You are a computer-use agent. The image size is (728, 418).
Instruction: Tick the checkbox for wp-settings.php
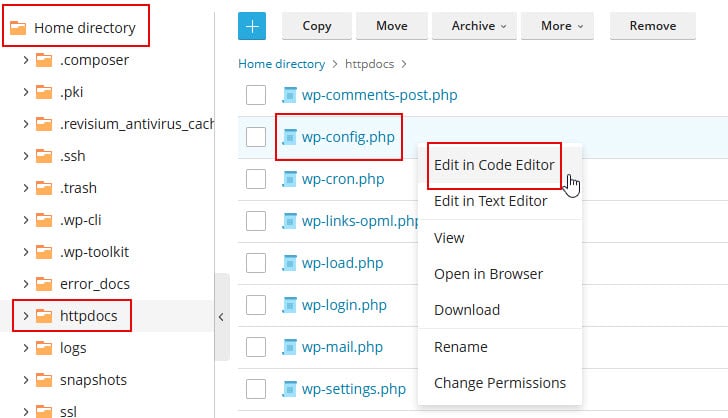click(x=256, y=389)
